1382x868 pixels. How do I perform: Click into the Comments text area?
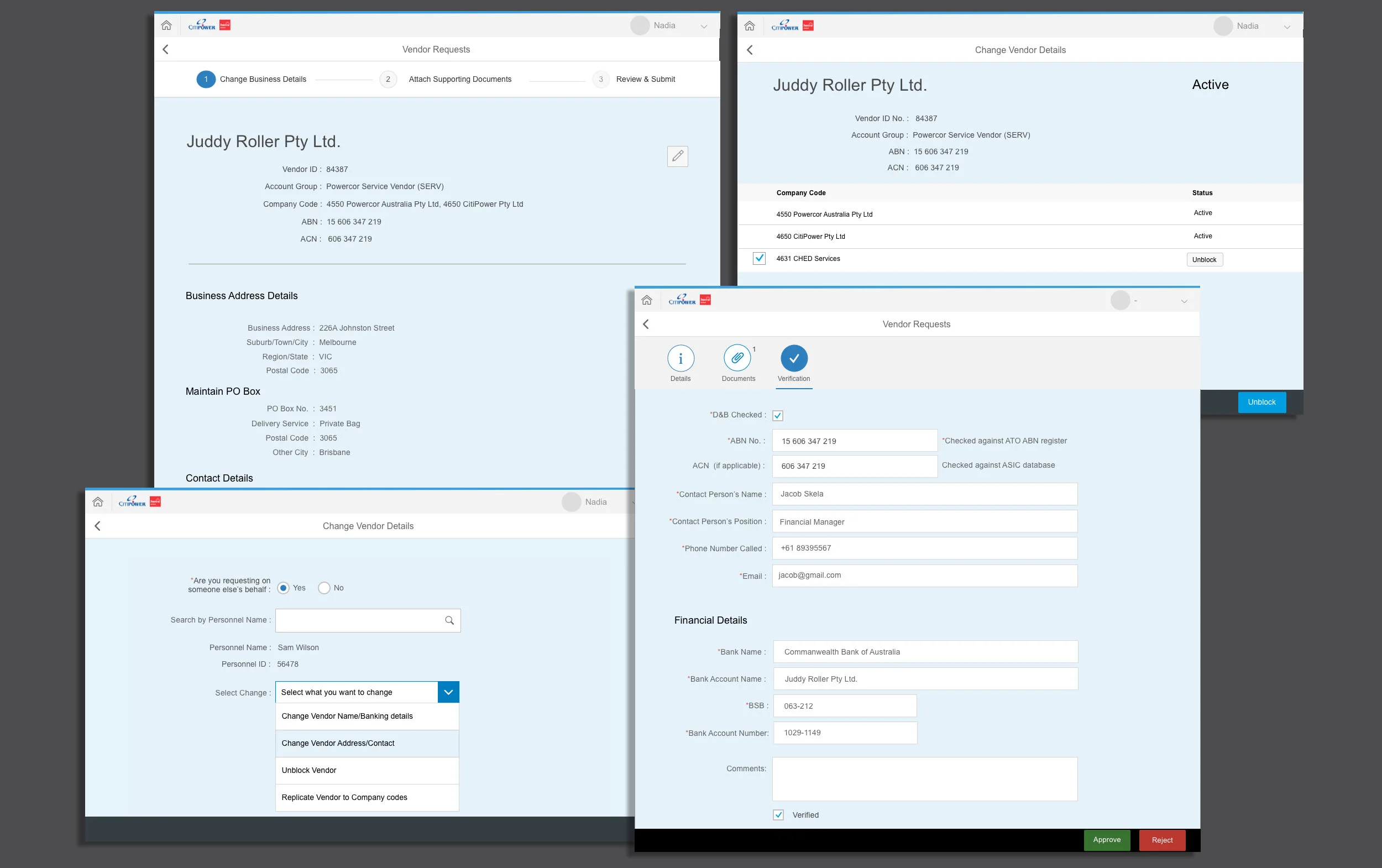924,779
